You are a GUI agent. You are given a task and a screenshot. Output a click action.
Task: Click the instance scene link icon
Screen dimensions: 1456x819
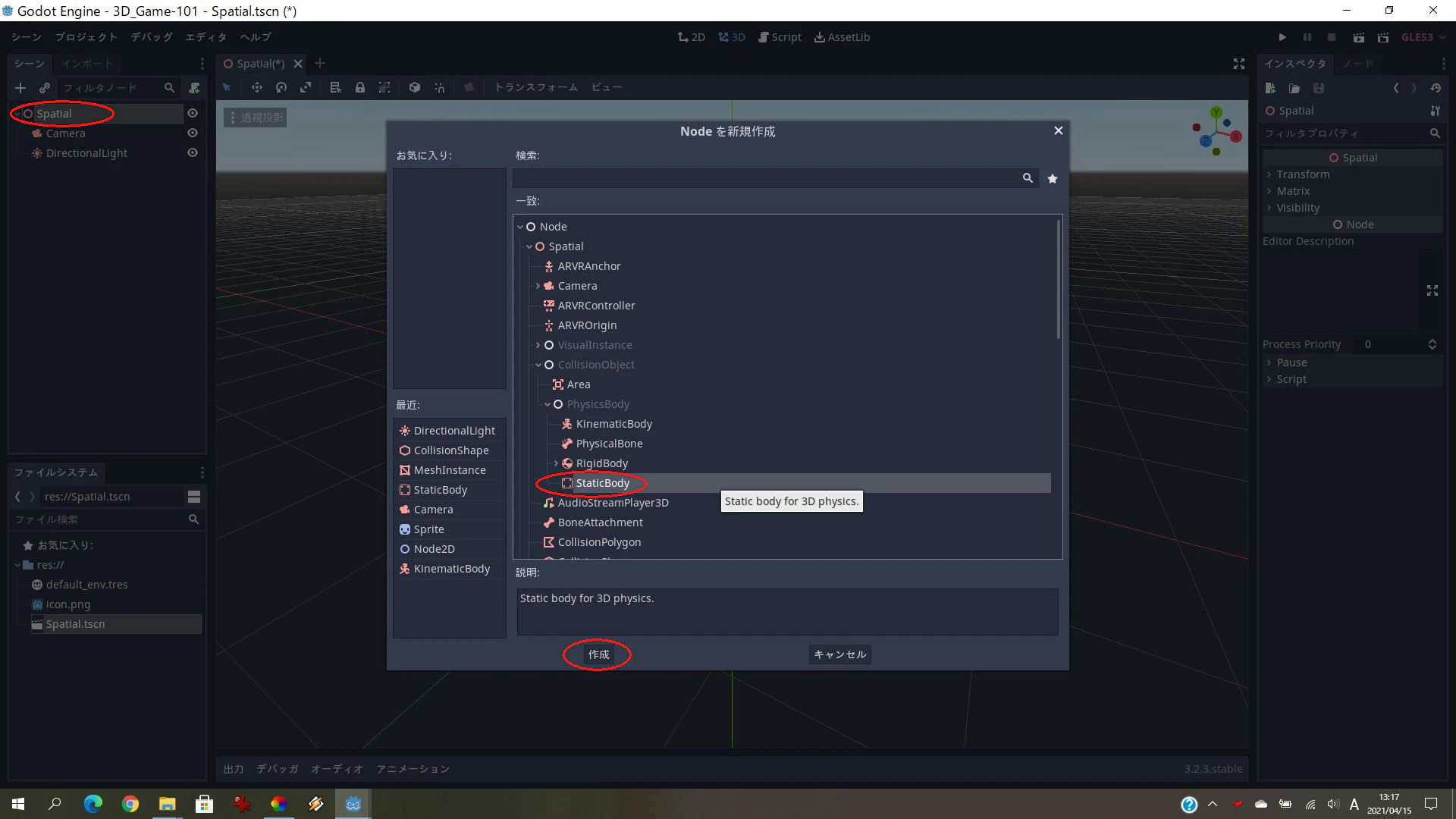[x=45, y=88]
